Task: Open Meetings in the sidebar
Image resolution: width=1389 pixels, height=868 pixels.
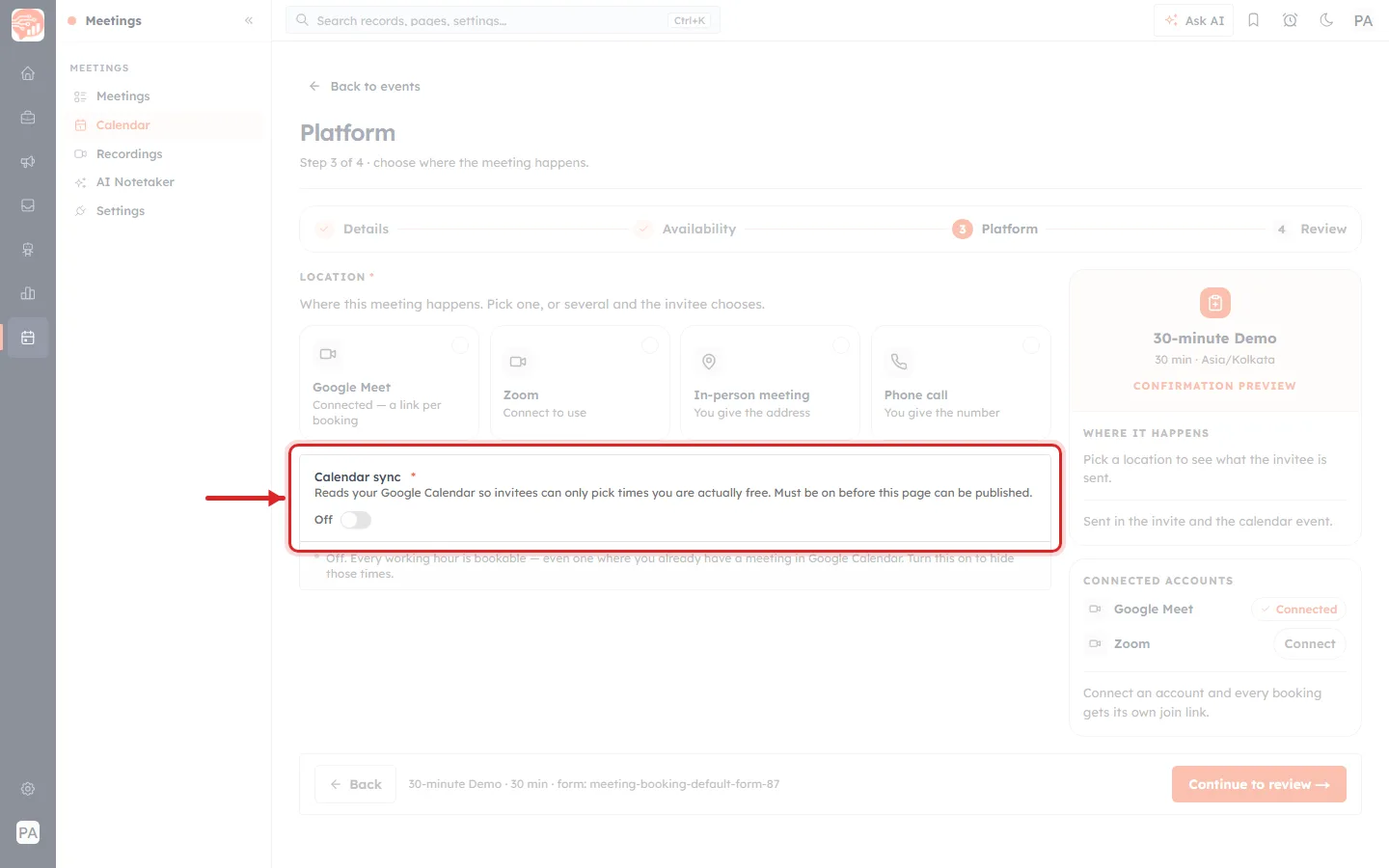Action: point(164,96)
